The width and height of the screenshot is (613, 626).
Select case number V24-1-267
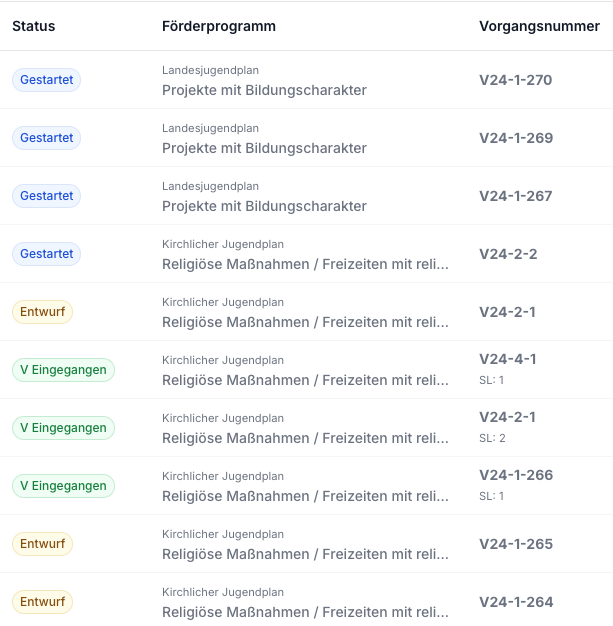click(x=516, y=196)
